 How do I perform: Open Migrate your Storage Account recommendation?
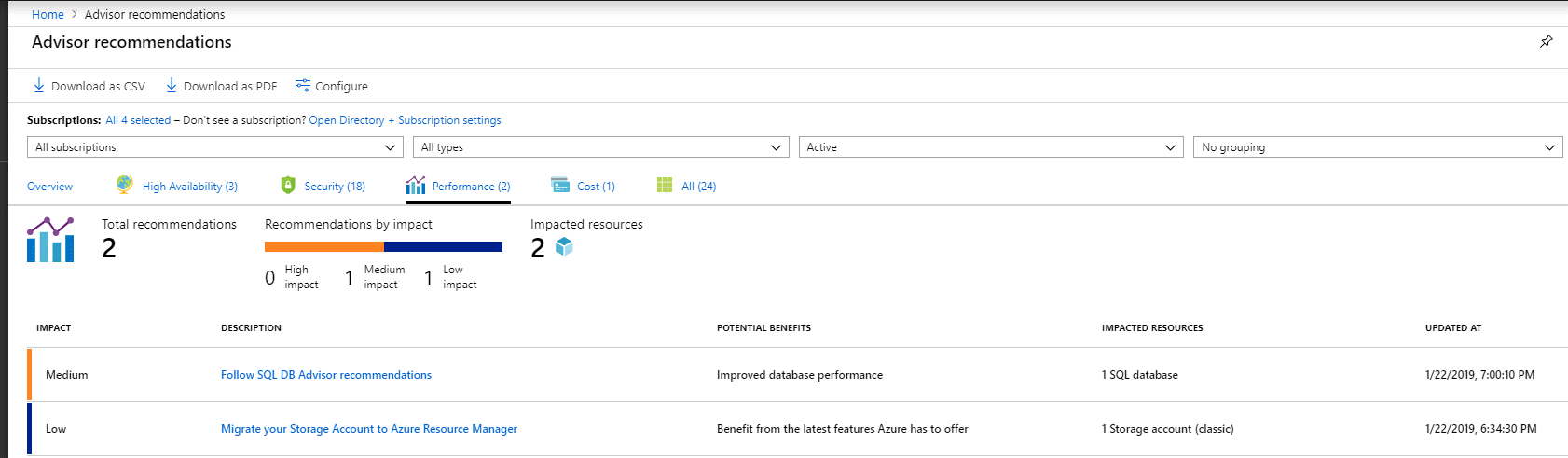pyautogui.click(x=369, y=429)
